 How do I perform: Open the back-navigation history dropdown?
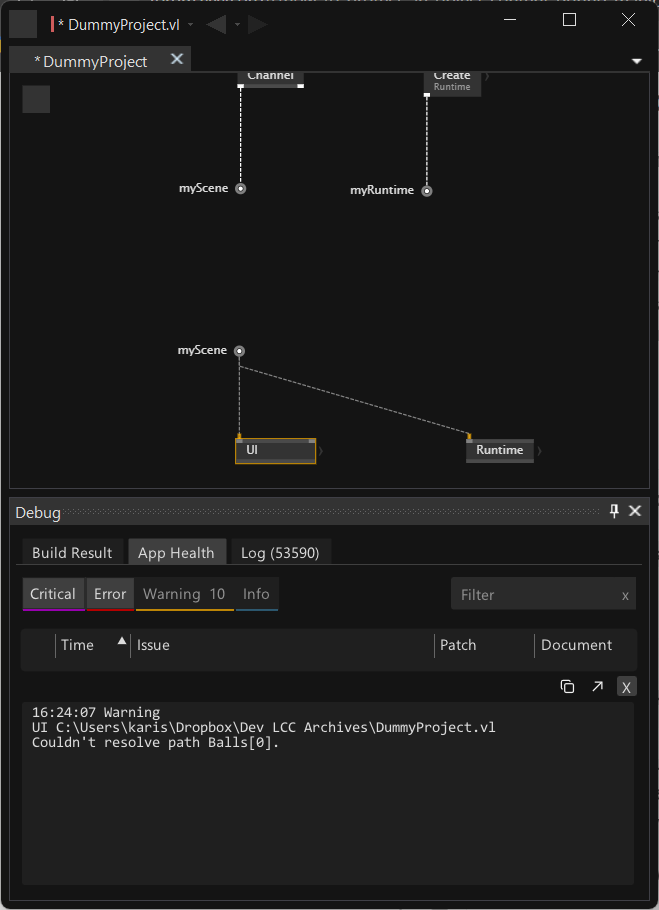[x=238, y=24]
